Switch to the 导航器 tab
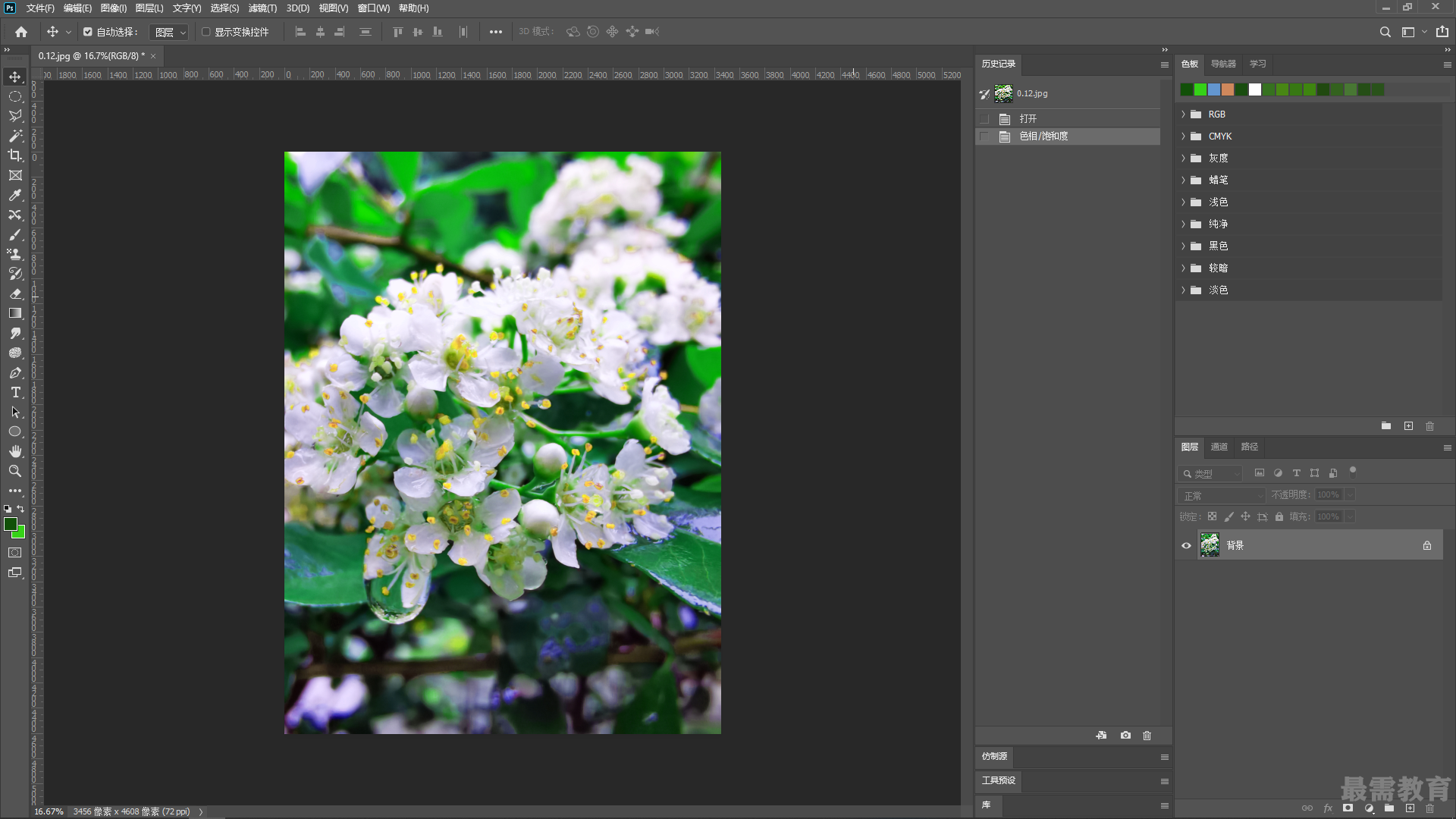 pos(1223,64)
